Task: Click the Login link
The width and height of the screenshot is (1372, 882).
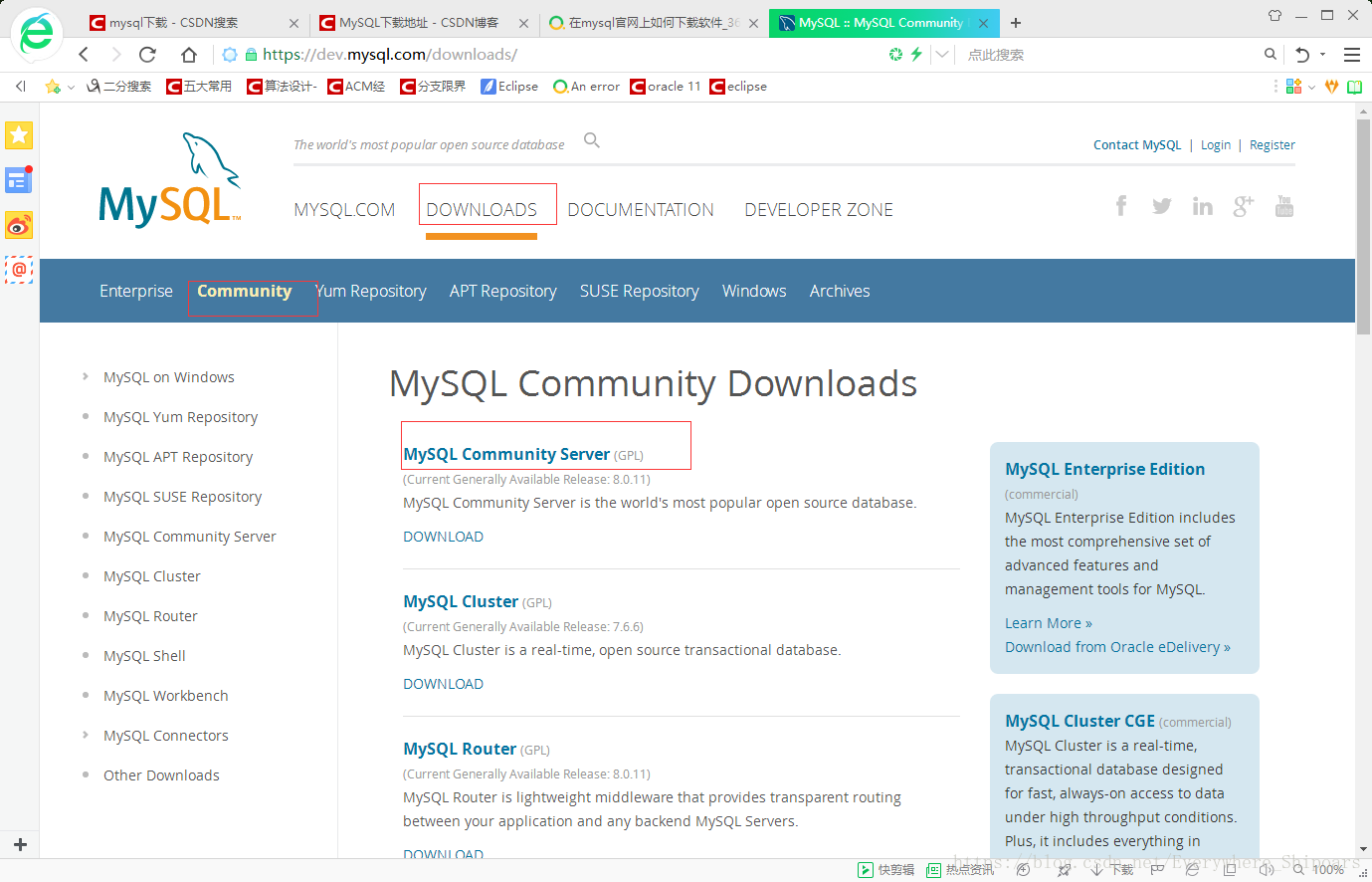Action: click(x=1216, y=145)
